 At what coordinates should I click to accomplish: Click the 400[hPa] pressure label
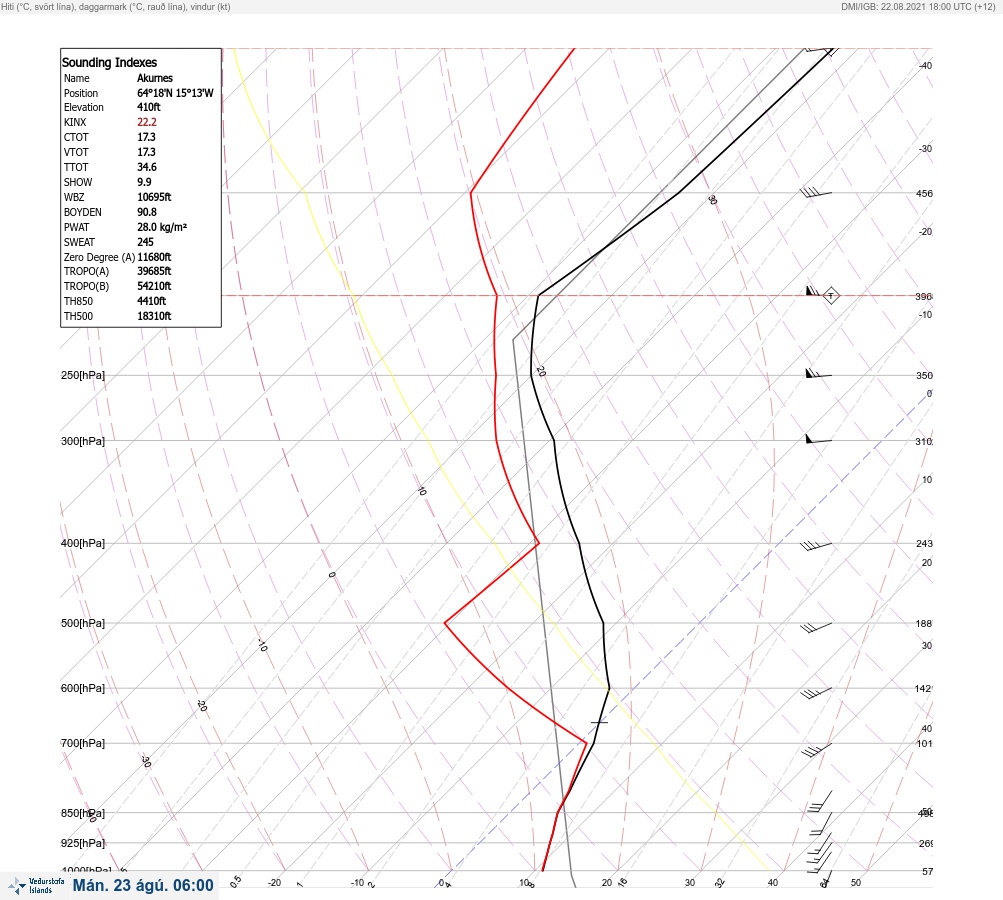pos(83,543)
